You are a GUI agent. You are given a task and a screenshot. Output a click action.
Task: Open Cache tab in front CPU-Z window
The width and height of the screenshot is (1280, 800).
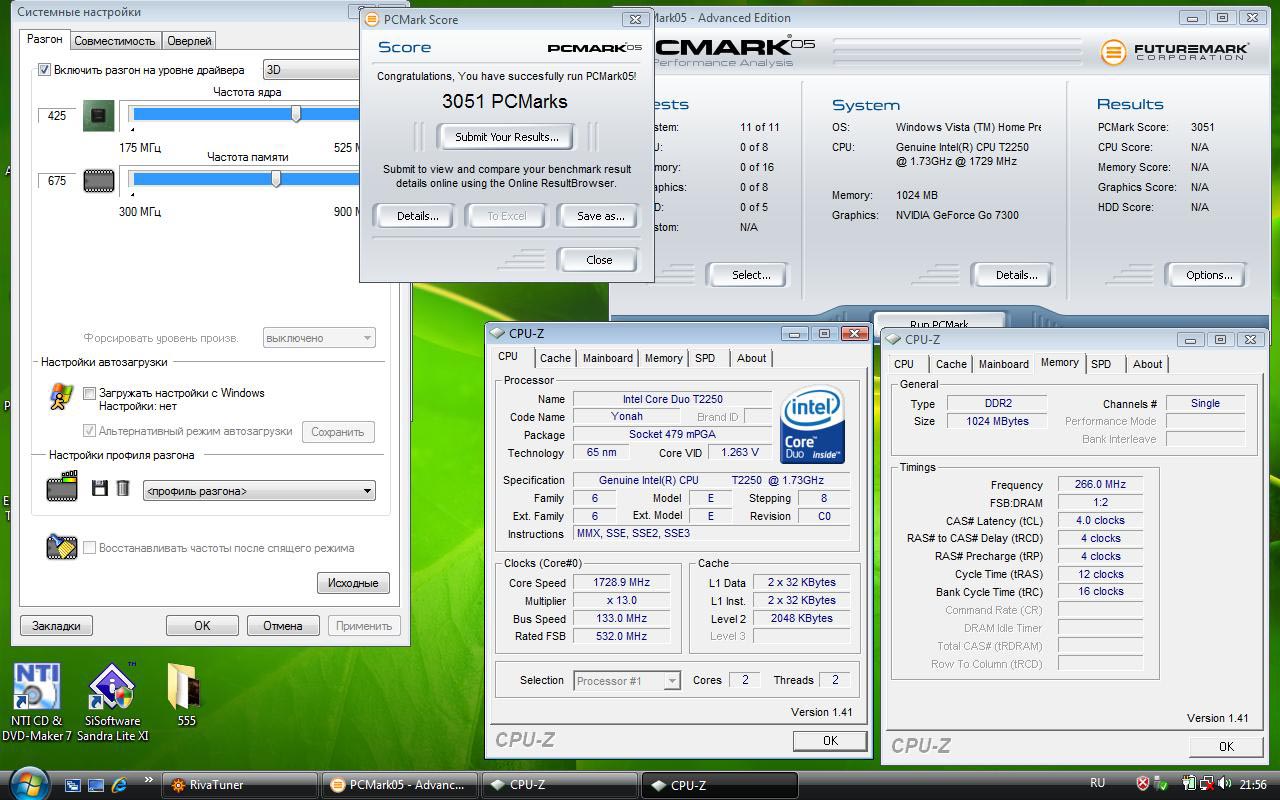tap(555, 358)
